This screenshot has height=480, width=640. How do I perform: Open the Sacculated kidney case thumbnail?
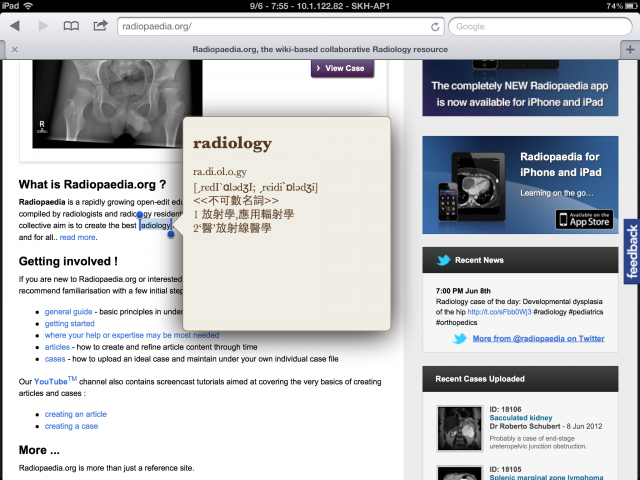pyautogui.click(x=460, y=428)
